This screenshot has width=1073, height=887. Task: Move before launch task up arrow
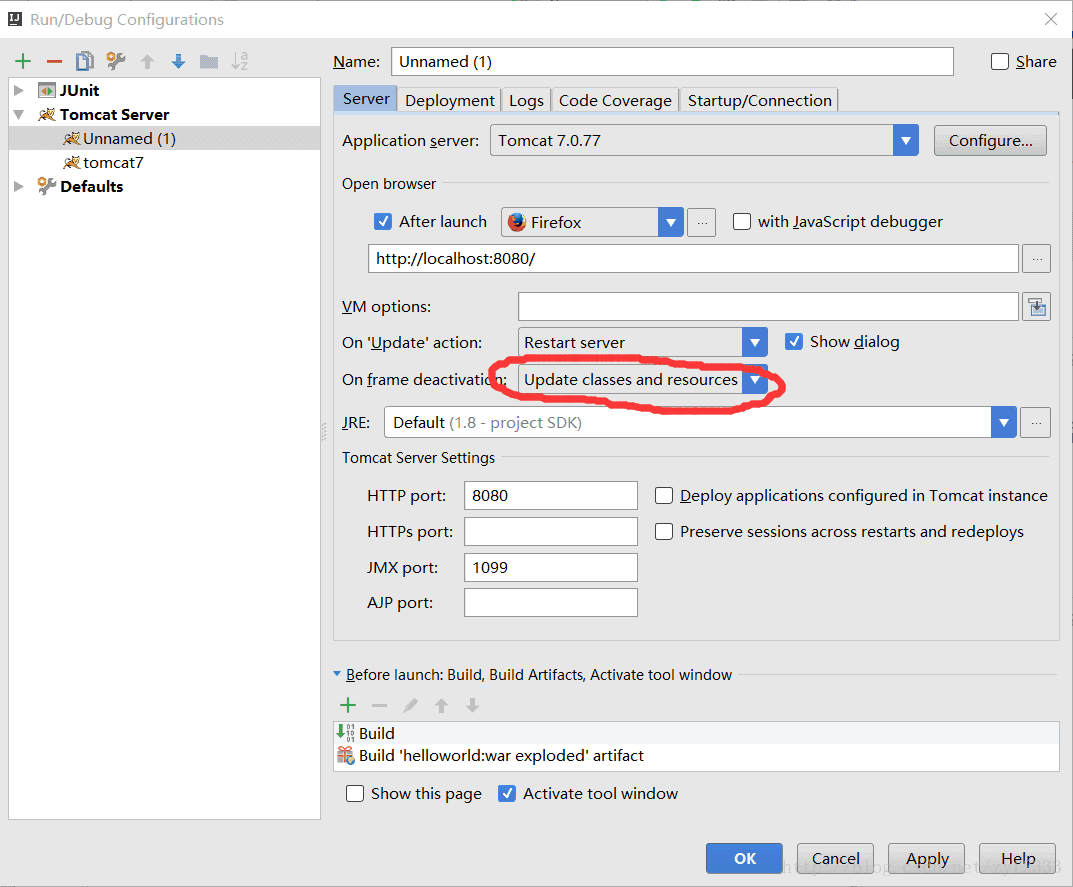click(x=441, y=705)
